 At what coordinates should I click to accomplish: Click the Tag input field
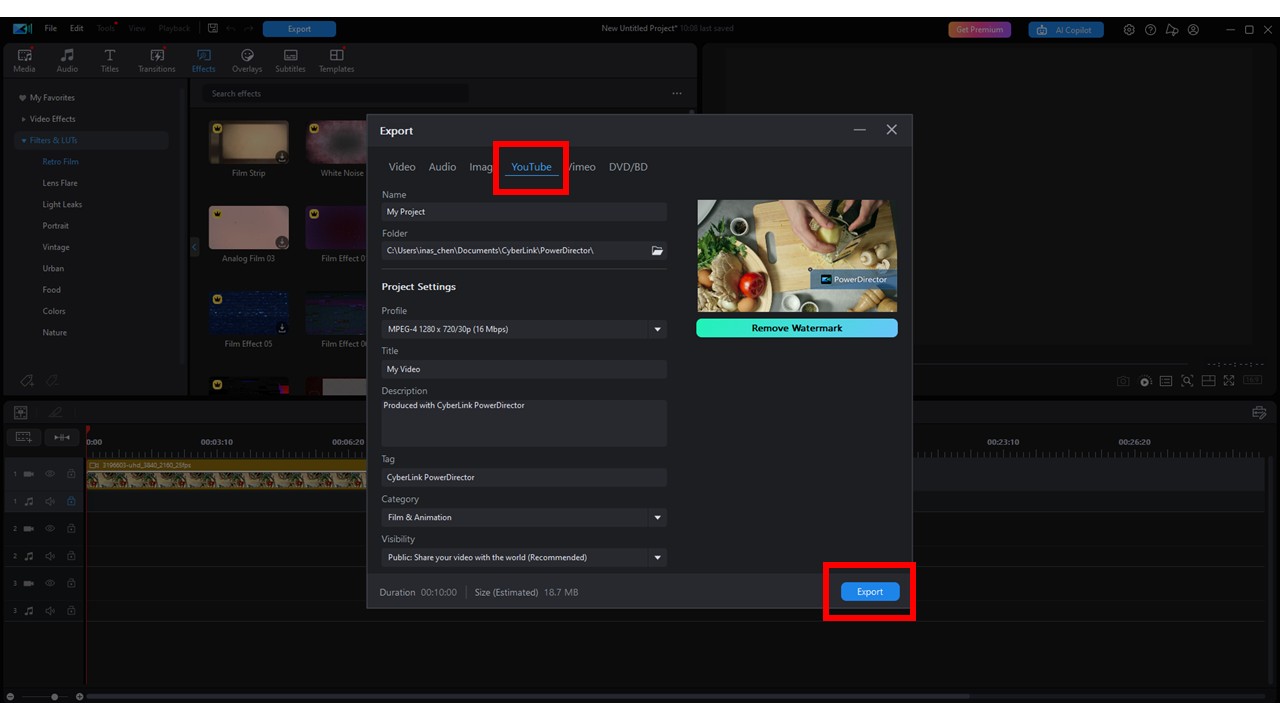(x=524, y=477)
